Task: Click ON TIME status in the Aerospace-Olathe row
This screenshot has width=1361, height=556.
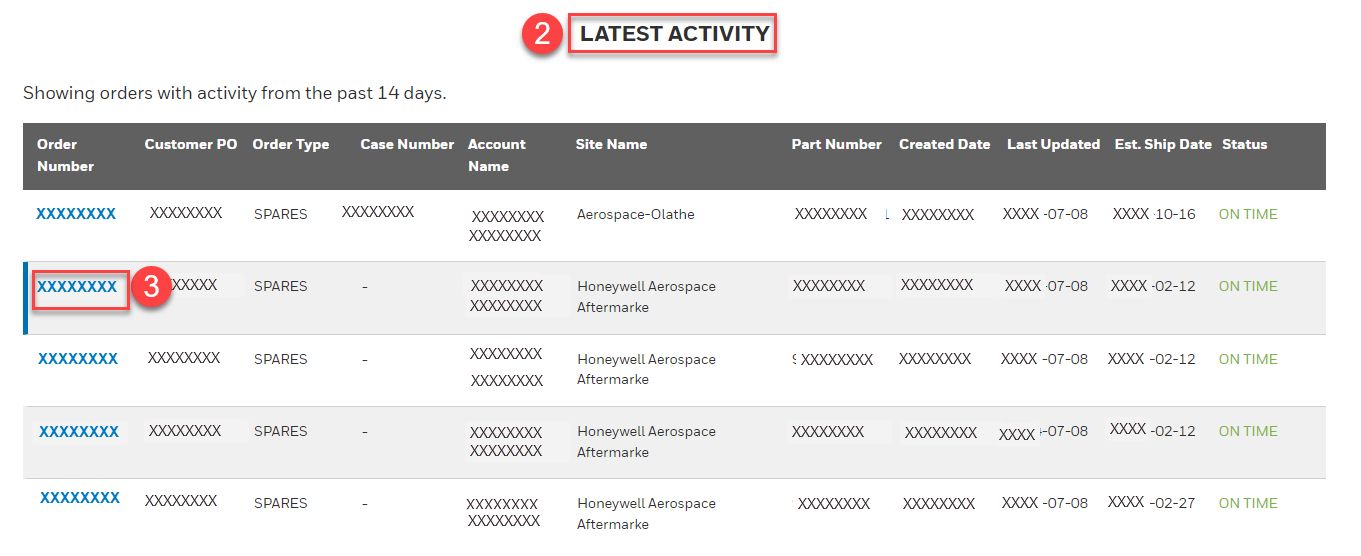Action: pos(1248,214)
